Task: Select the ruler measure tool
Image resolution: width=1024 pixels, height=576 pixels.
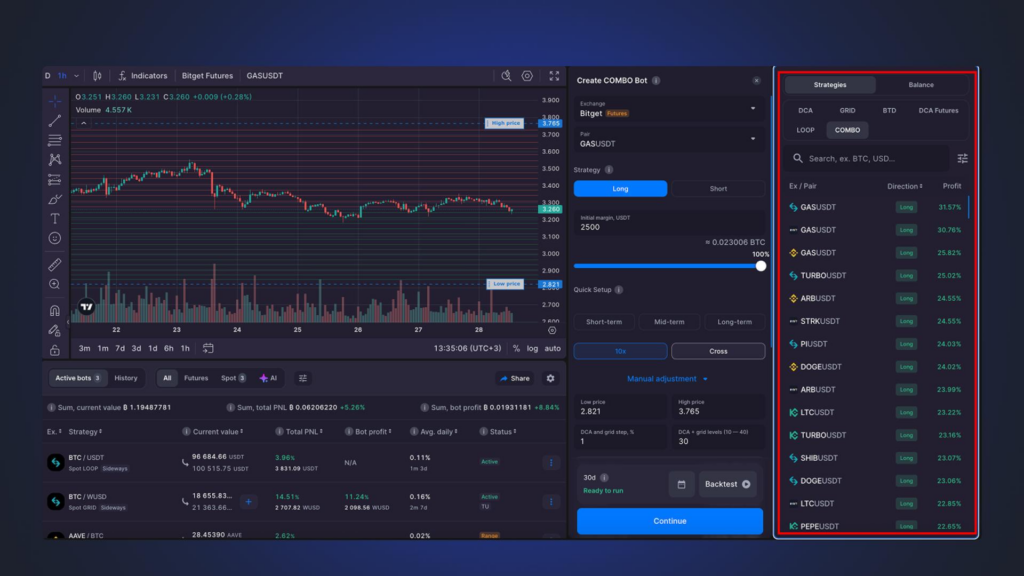Action: click(55, 264)
